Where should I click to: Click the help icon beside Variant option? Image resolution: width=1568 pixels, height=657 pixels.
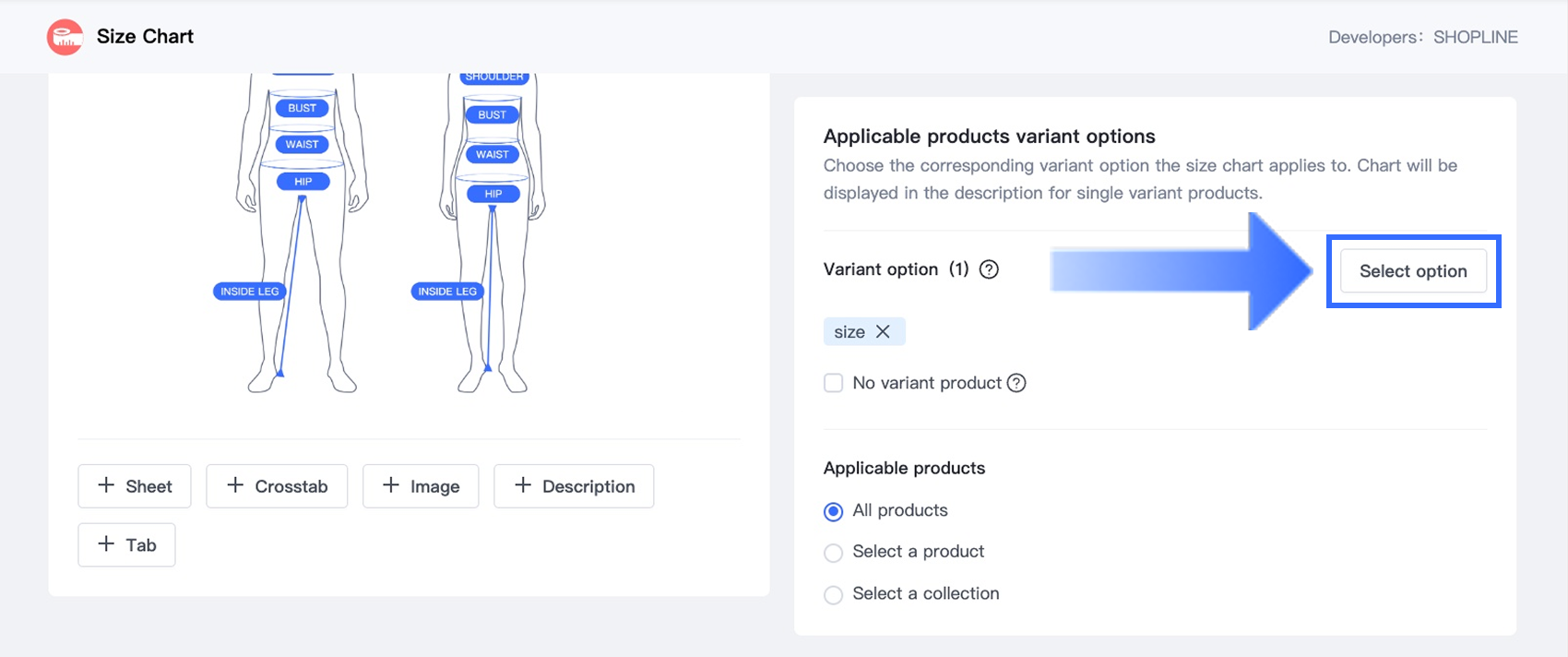(x=989, y=269)
